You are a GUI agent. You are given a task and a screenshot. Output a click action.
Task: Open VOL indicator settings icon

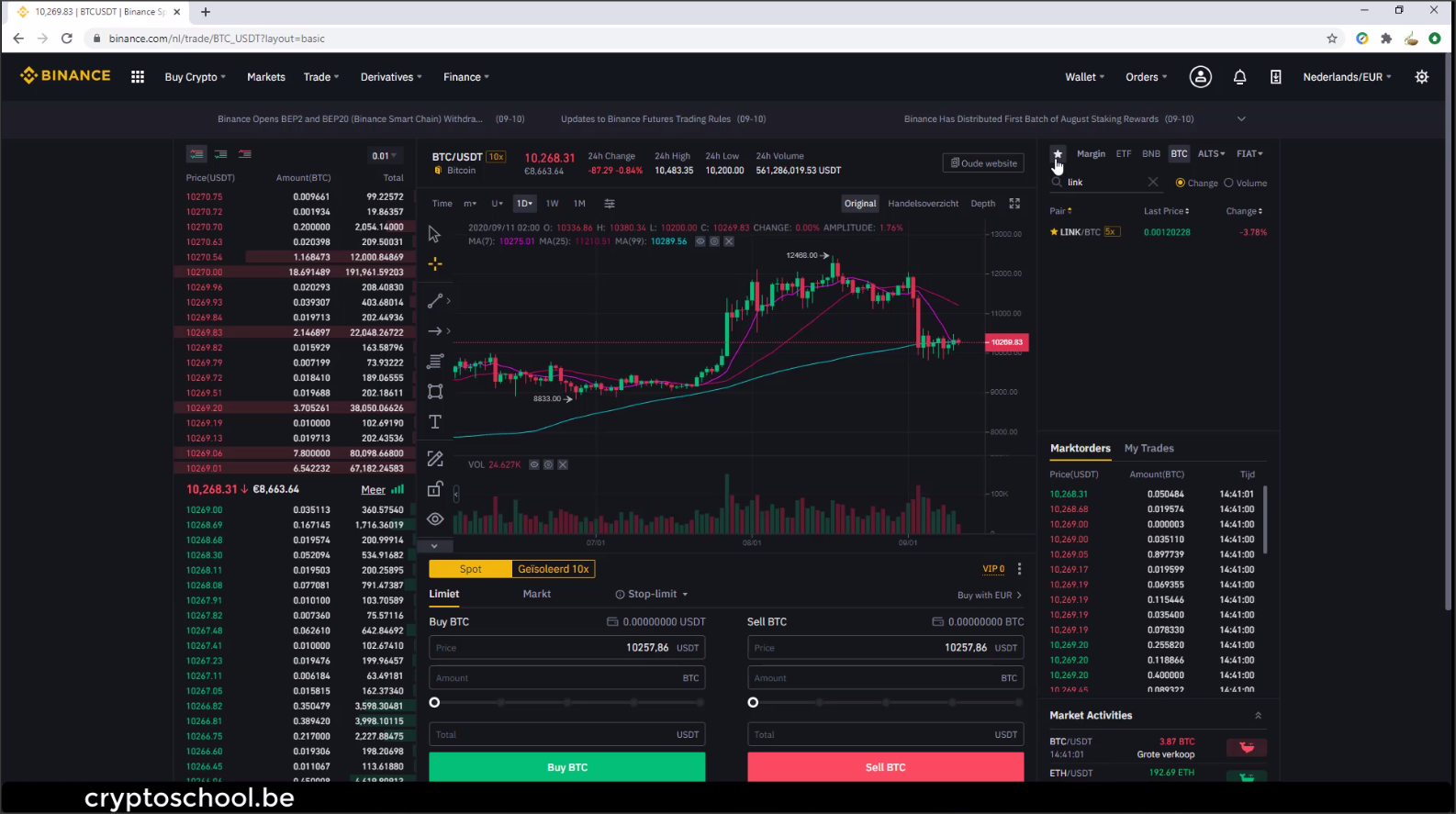click(x=548, y=464)
